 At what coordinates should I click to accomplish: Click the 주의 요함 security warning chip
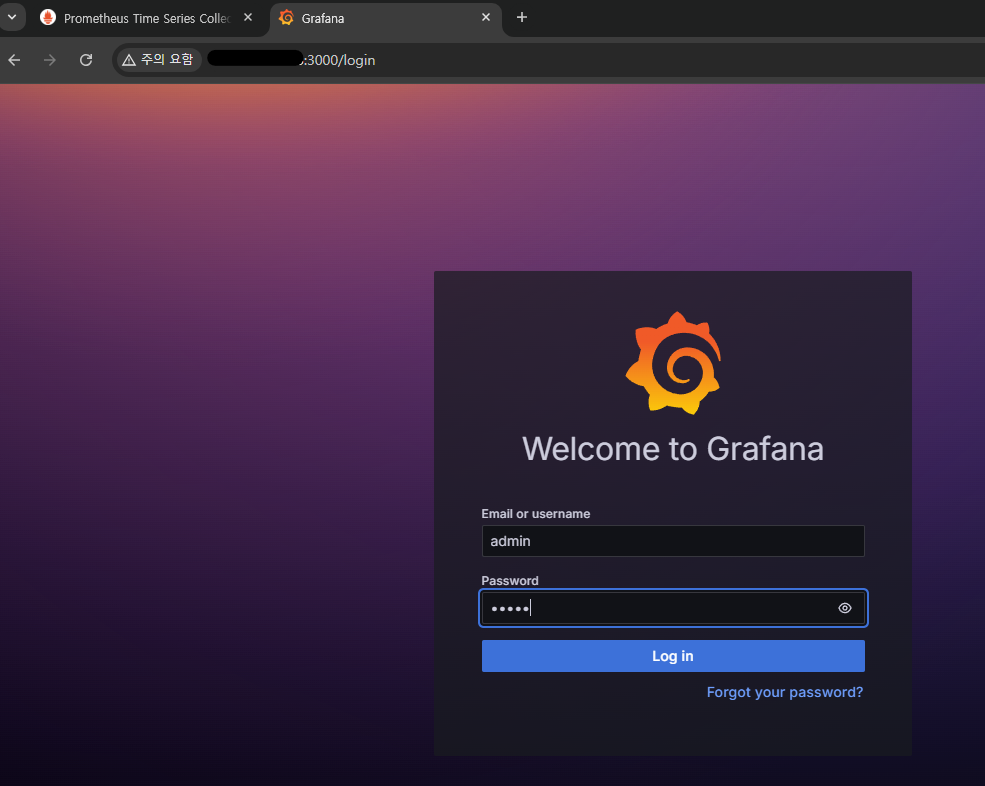point(159,60)
